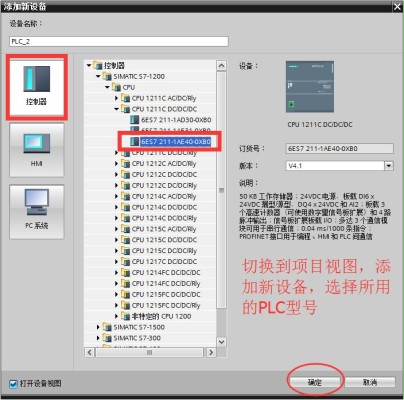Screen dimensions: 404x400
Task: Click the vertical scrollbar down arrow
Action: (x=221, y=342)
